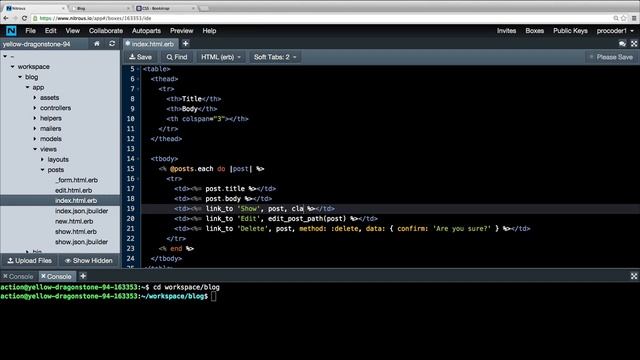Open the Soft Tabs: 2 dropdown
The width and height of the screenshot is (640, 360).
[275, 57]
